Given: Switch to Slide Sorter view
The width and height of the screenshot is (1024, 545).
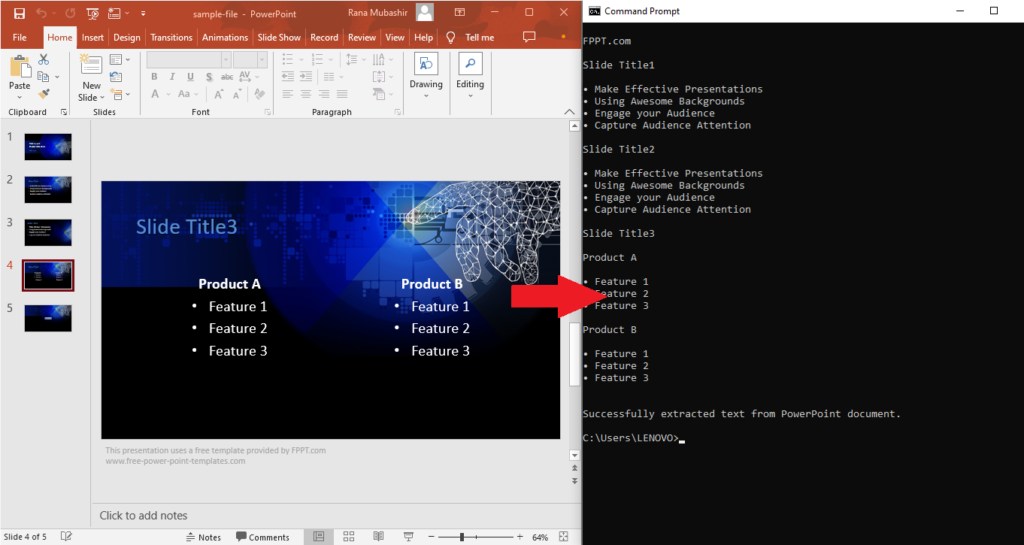Looking at the screenshot, I should (x=348, y=537).
